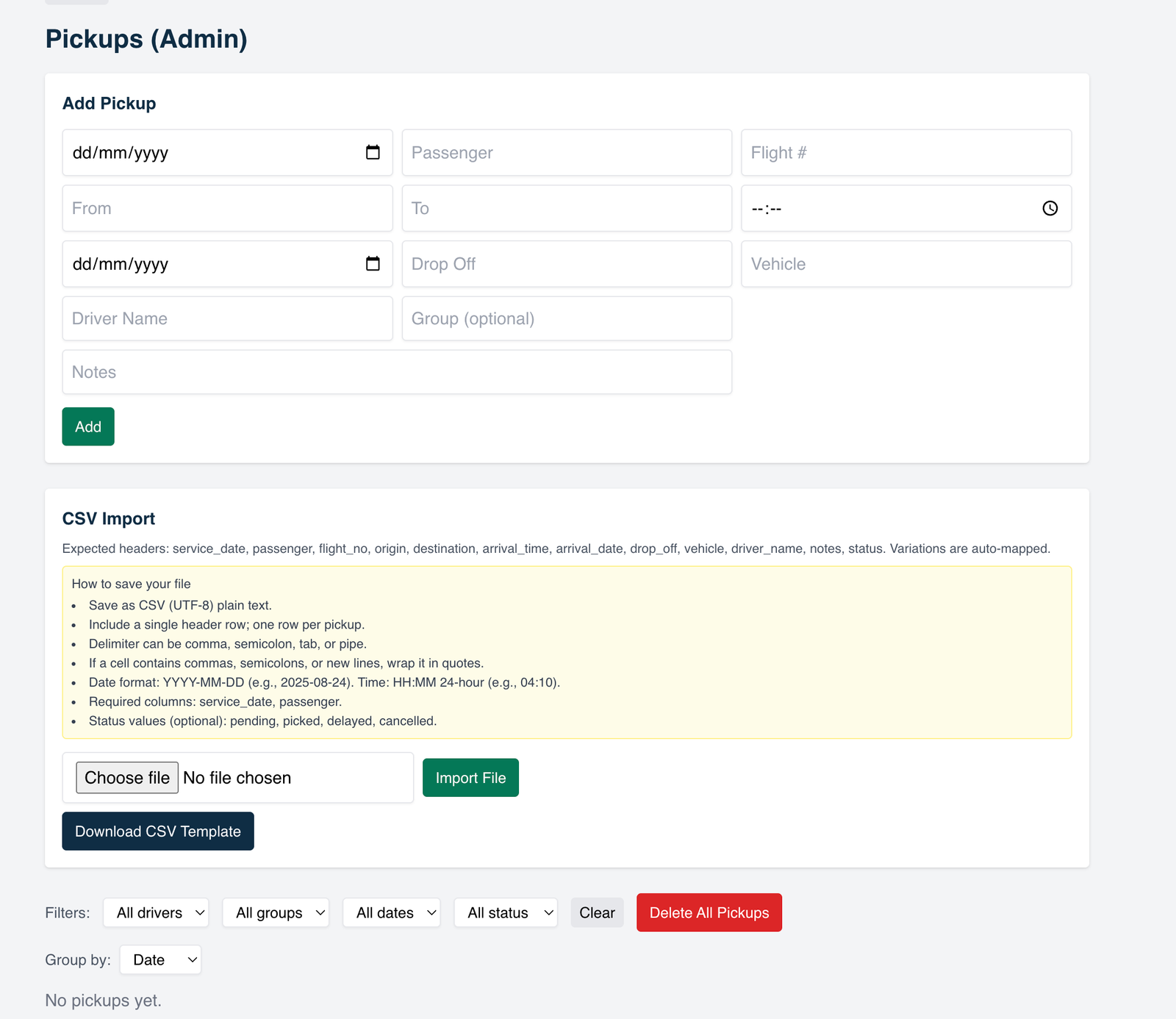Click the Choose file button

[x=127, y=777]
